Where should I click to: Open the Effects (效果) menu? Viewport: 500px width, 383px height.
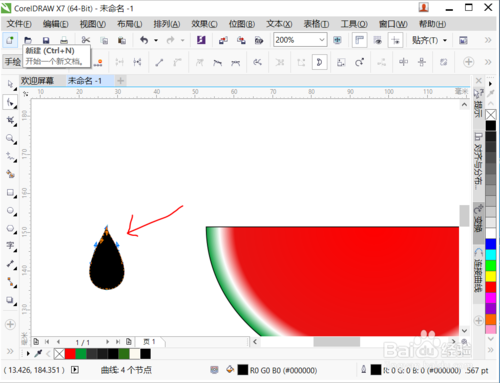[204, 24]
